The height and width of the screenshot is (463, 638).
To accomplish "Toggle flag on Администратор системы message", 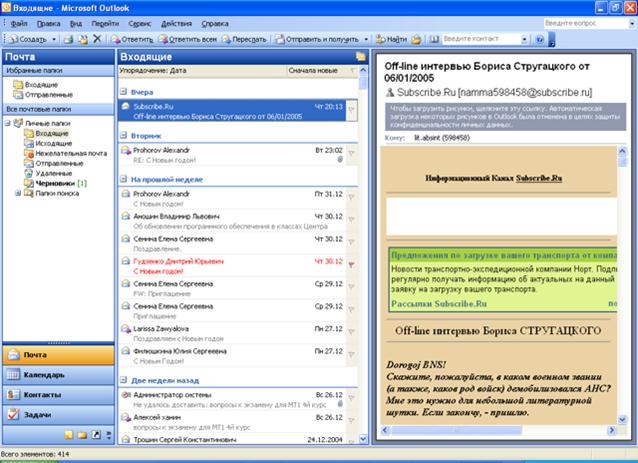I will pos(352,398).
